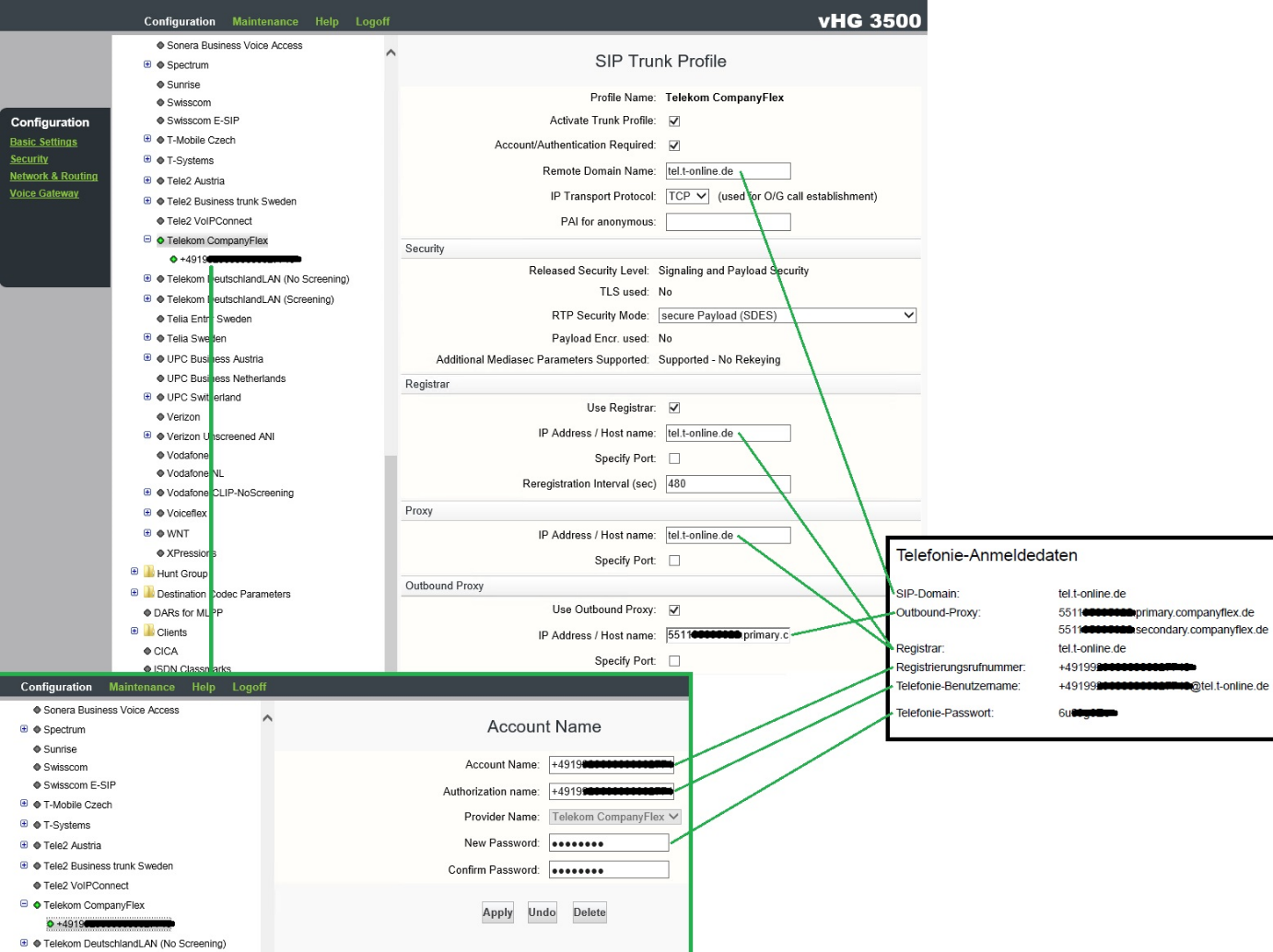
Task: Enable Specify Port under the Proxy section
Action: [674, 561]
